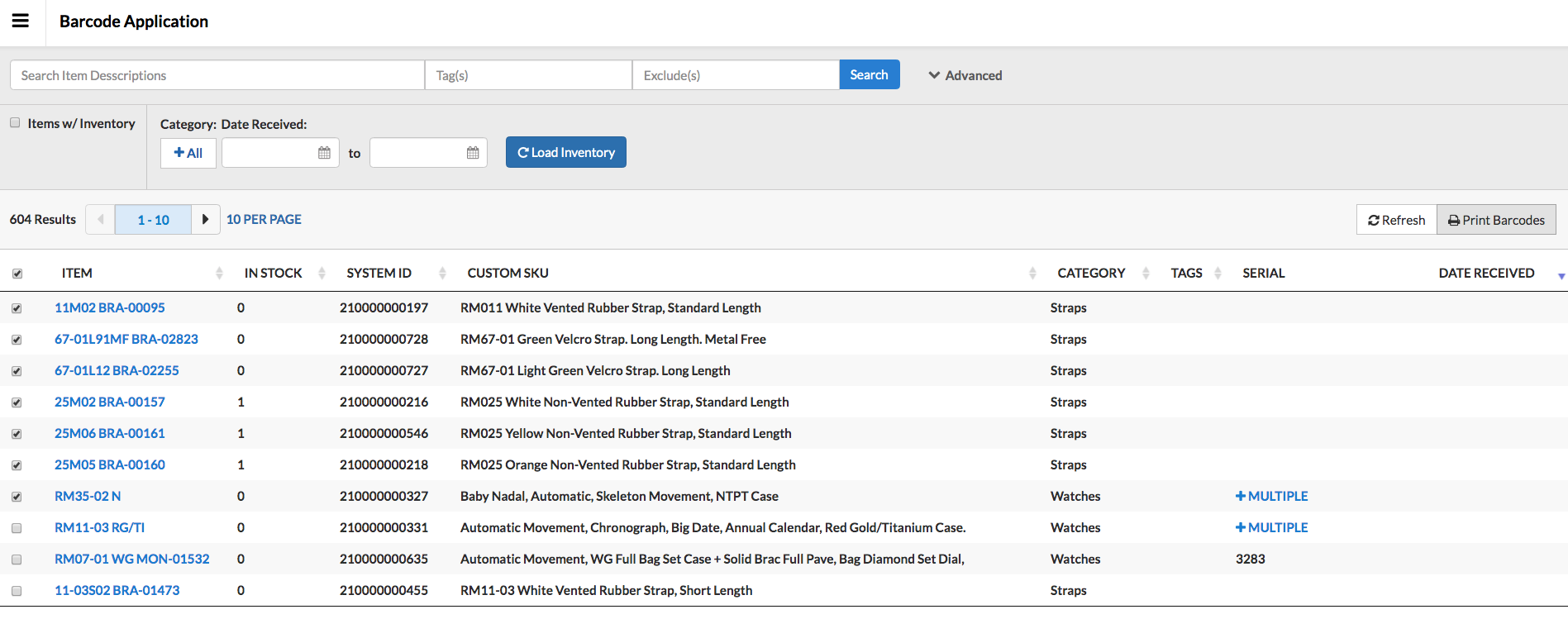The height and width of the screenshot is (619, 1568).
Task: Uncheck the RM35-02 N row checkbox
Action: (x=17, y=497)
